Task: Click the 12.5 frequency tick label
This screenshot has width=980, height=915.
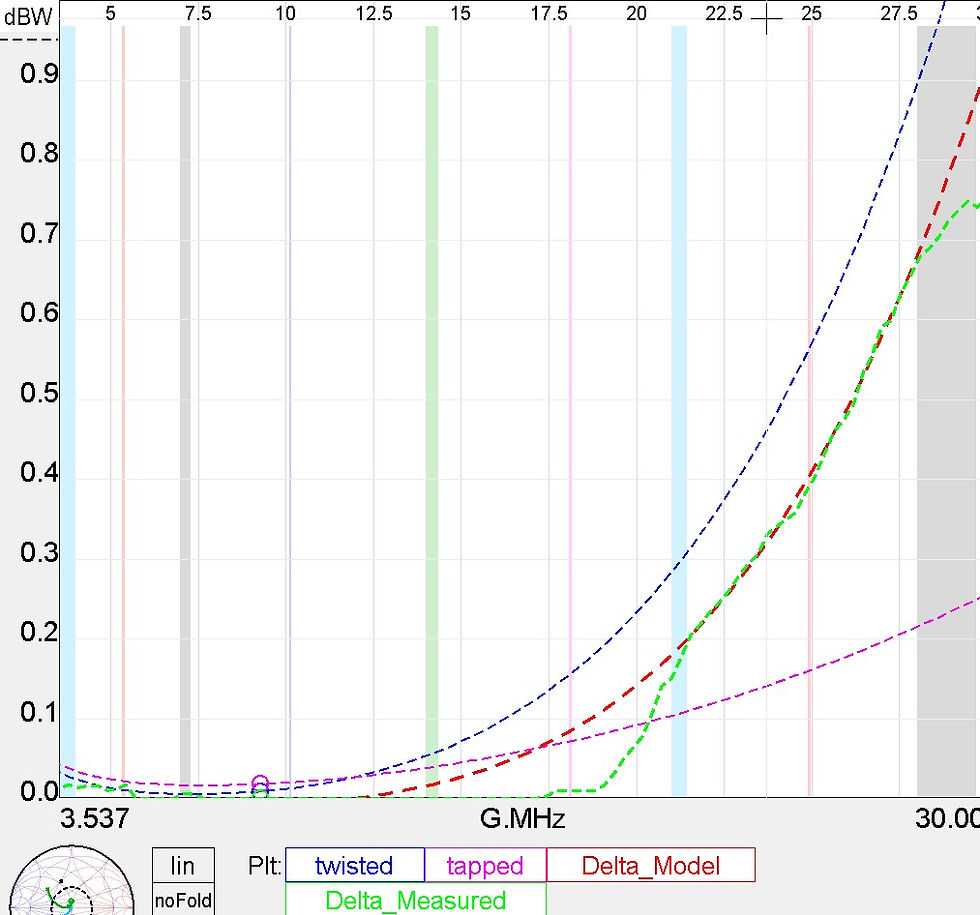Action: (x=374, y=13)
